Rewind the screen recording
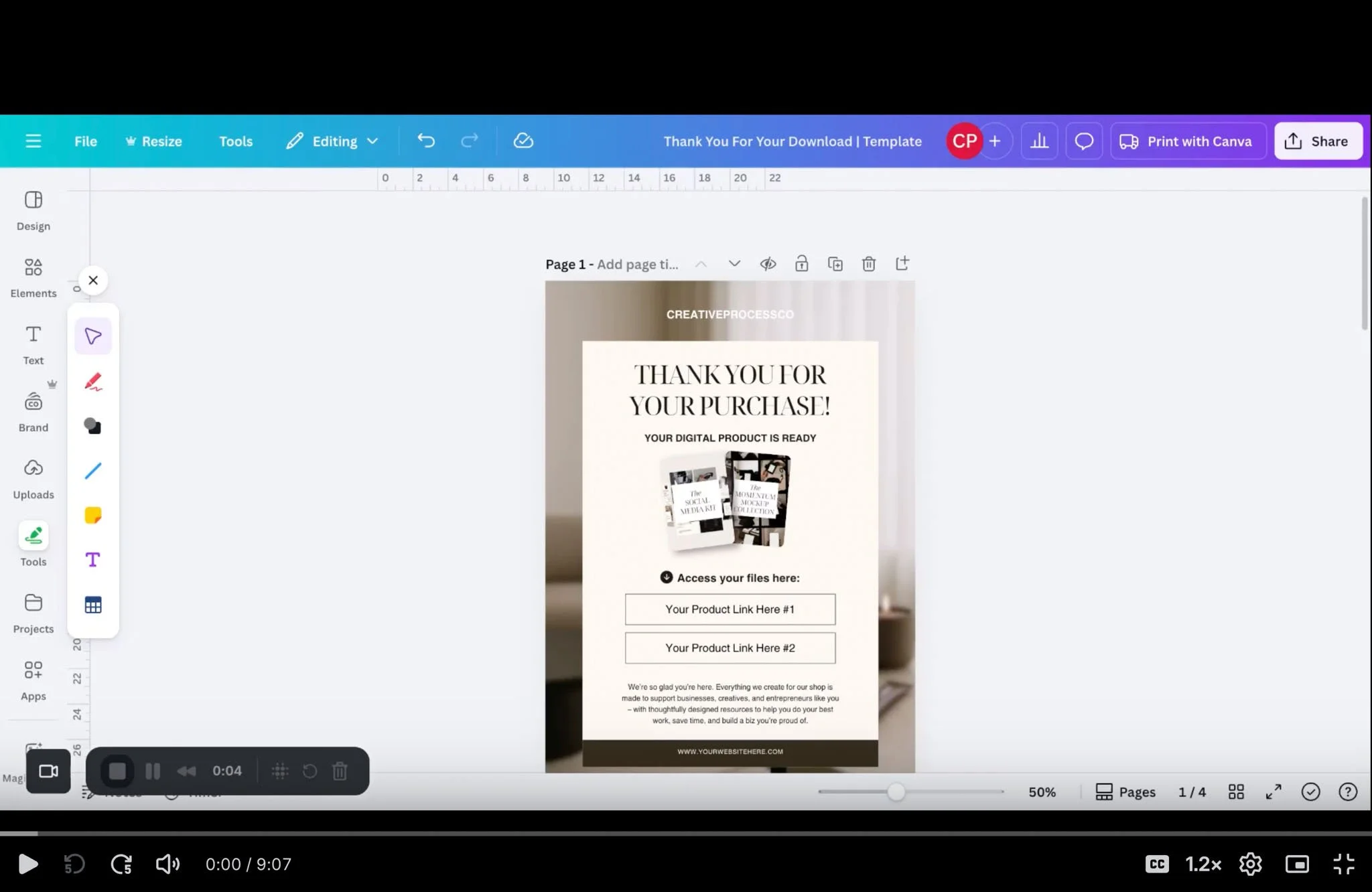1372x892 pixels. click(x=186, y=771)
